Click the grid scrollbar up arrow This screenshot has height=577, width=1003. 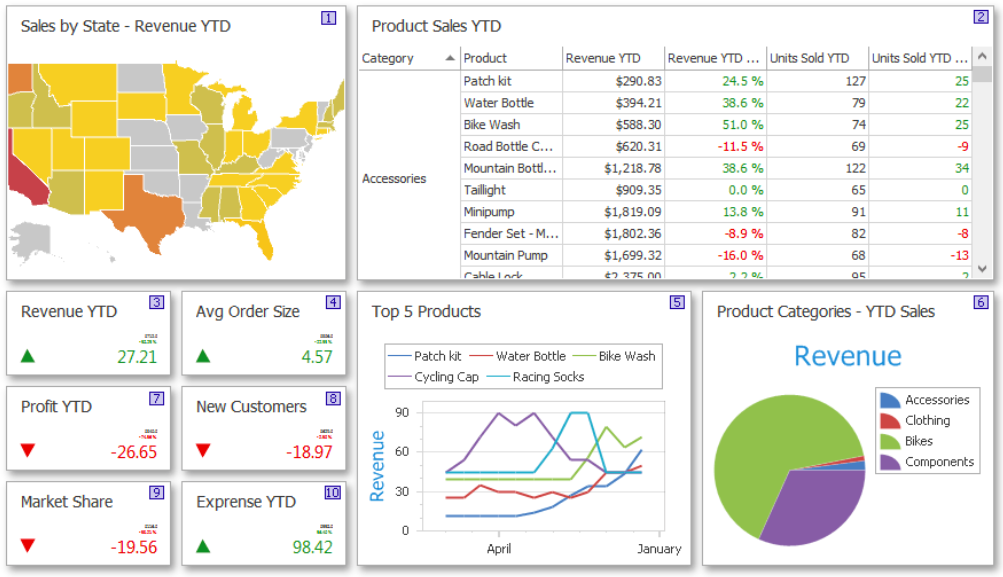983,56
